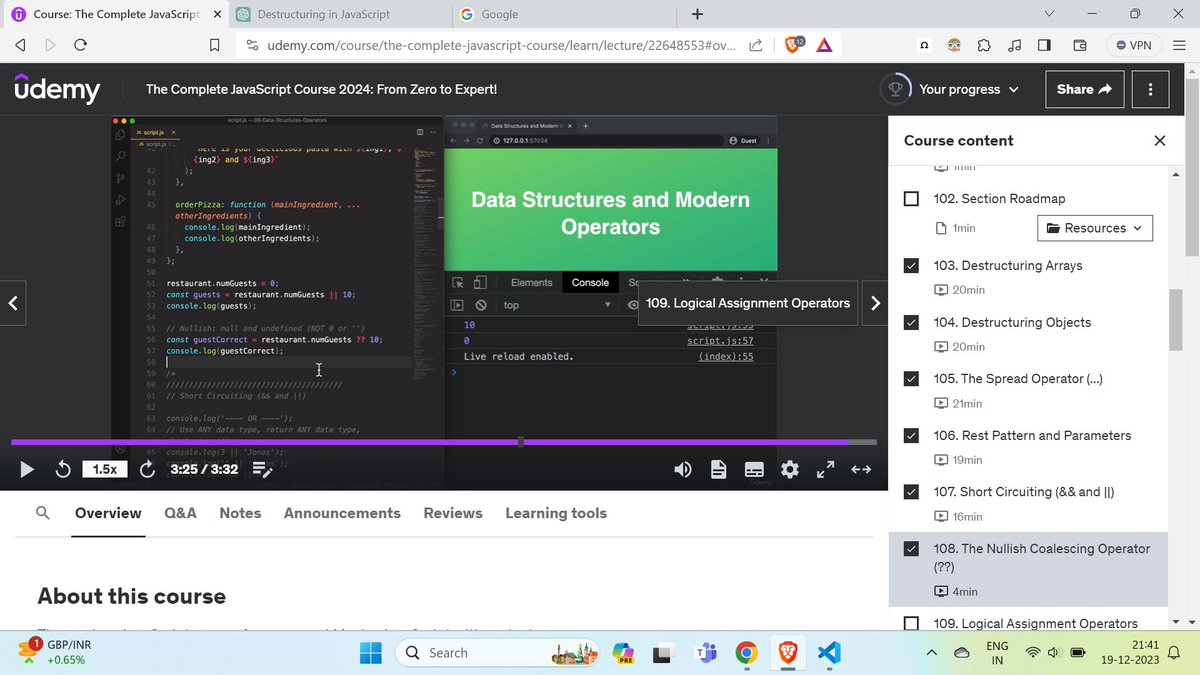
Task: Click the course title in header
Action: (321, 89)
